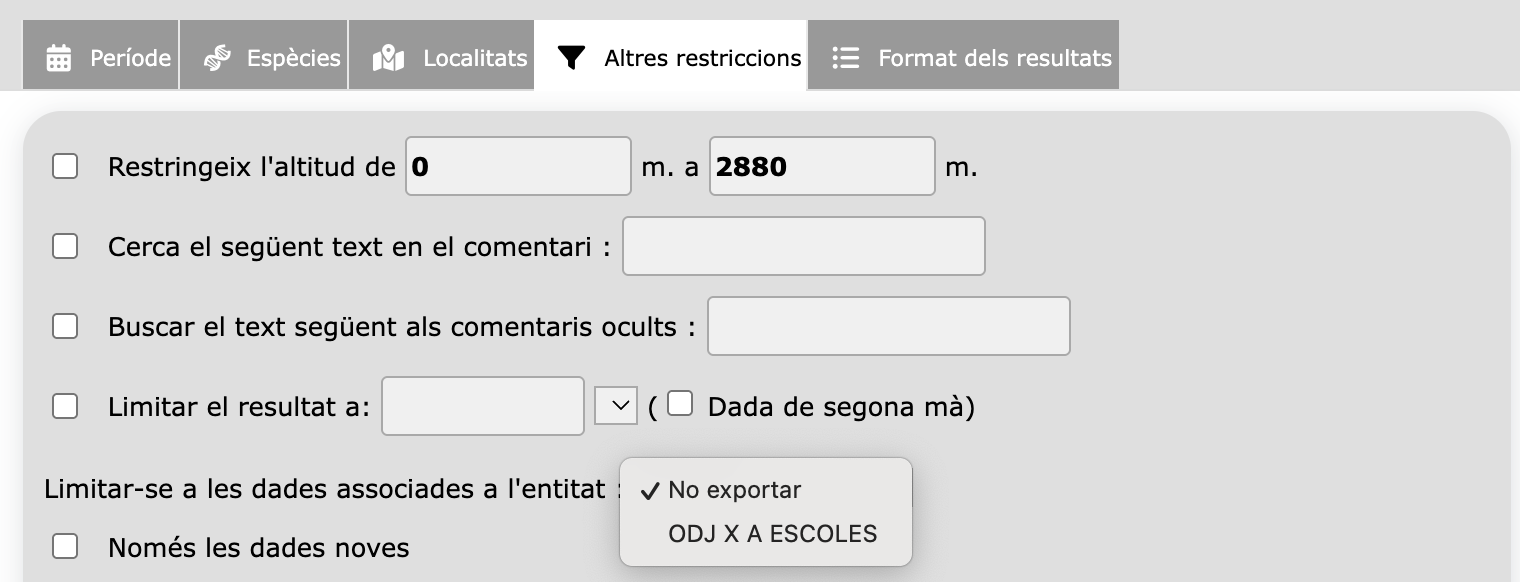Select the No exportar option
The height and width of the screenshot is (582, 1520).
tap(734, 490)
